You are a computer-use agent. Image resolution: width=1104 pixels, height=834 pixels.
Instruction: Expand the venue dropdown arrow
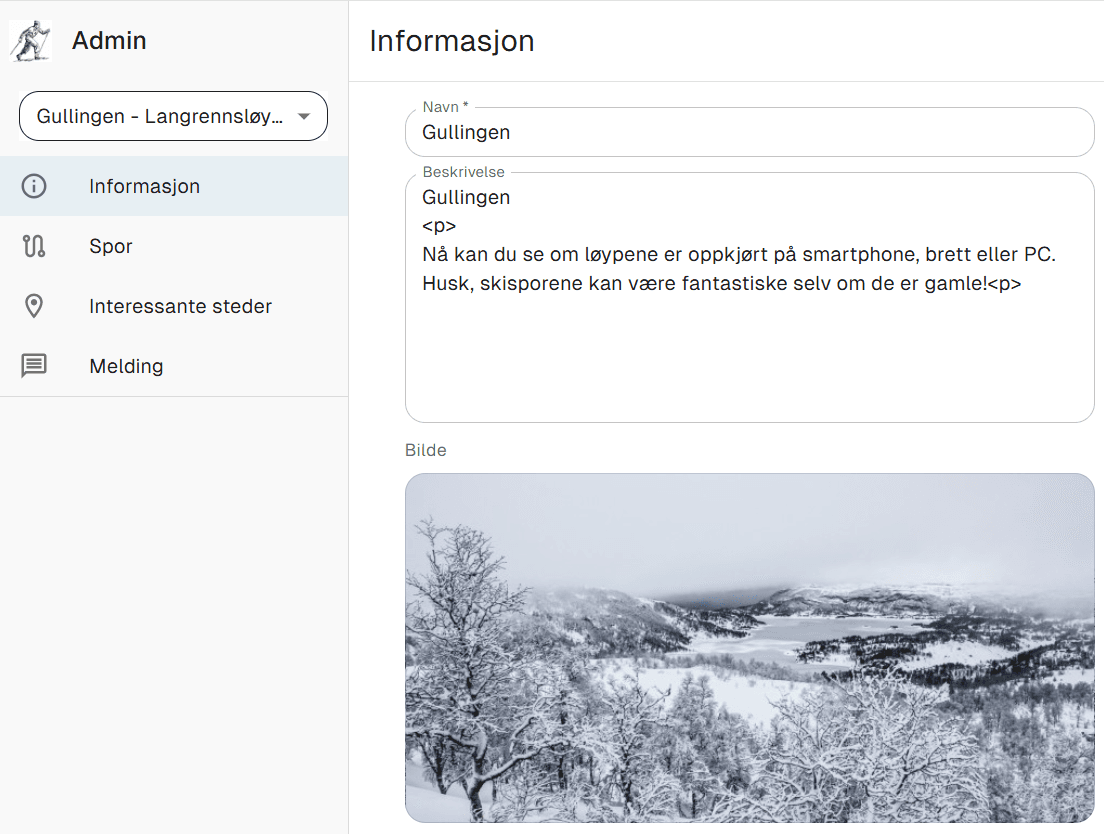point(304,116)
